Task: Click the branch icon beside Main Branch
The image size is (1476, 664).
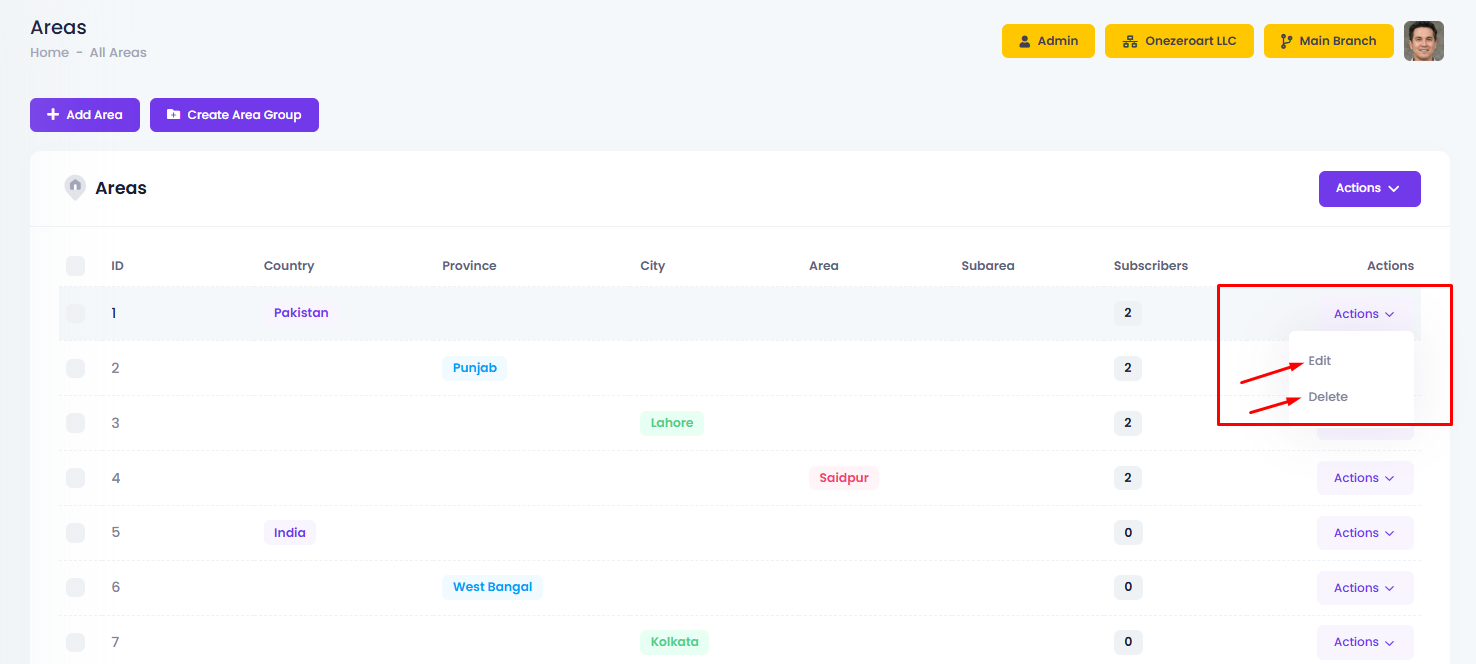Action: coord(1286,41)
